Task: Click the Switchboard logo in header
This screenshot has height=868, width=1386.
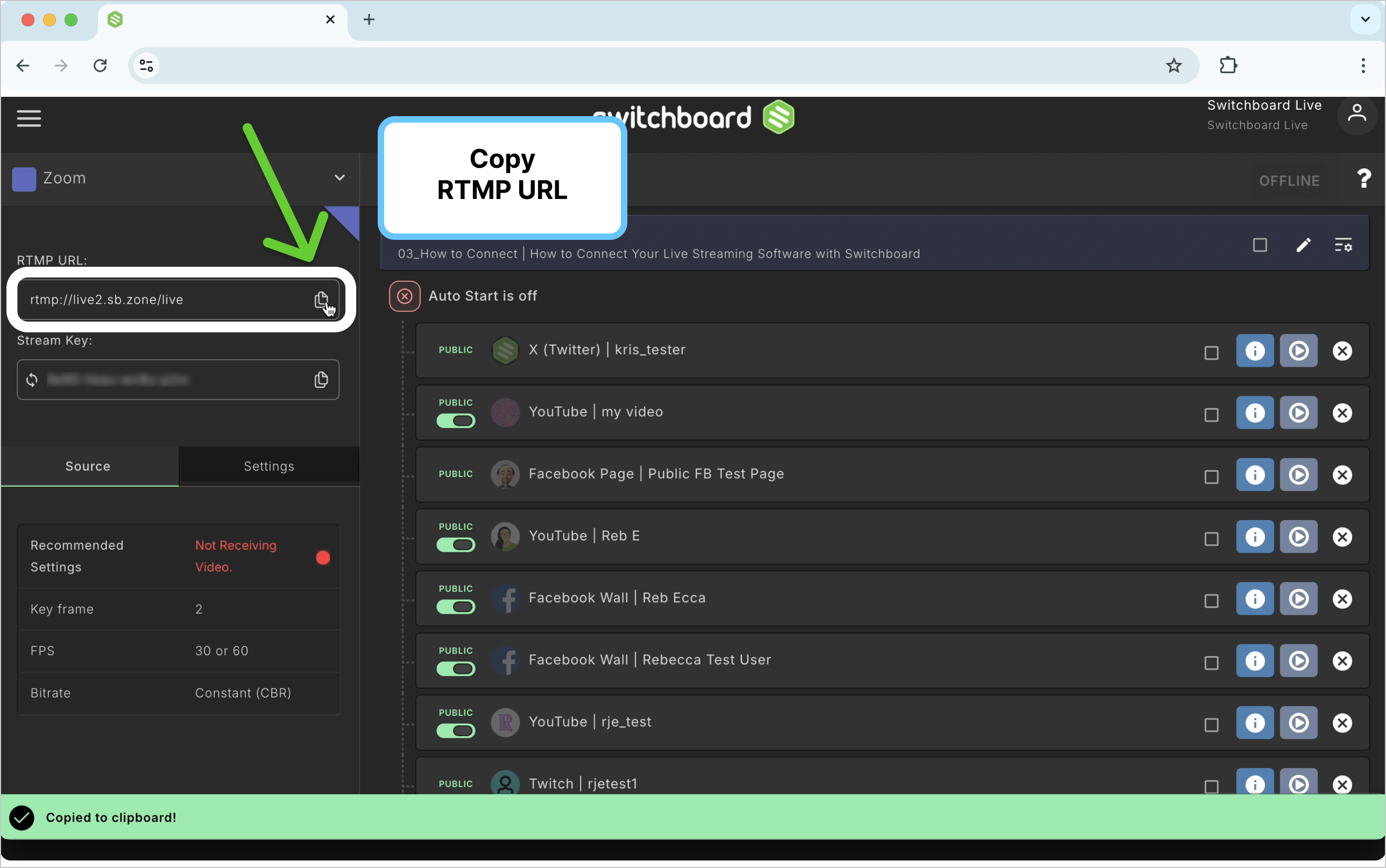Action: (692, 117)
